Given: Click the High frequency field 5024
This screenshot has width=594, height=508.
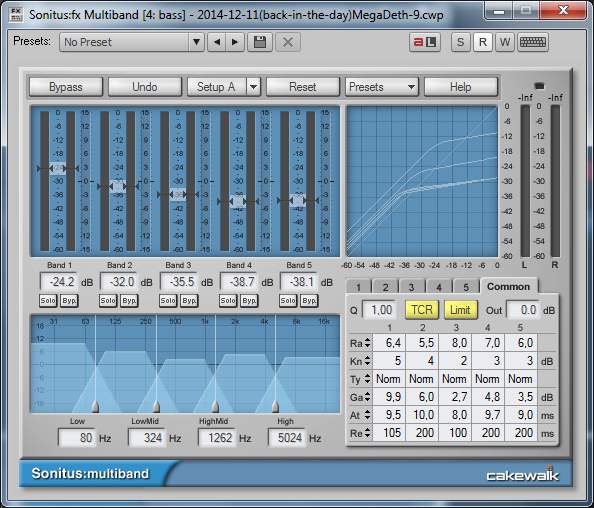Looking at the screenshot, I should point(287,438).
